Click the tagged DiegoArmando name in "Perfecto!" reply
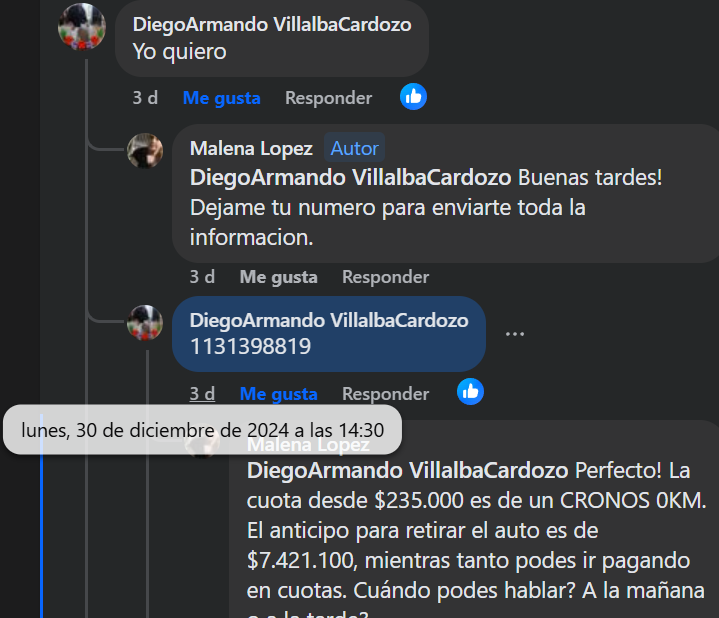Image resolution: width=719 pixels, height=618 pixels. pyautogui.click(x=408, y=470)
